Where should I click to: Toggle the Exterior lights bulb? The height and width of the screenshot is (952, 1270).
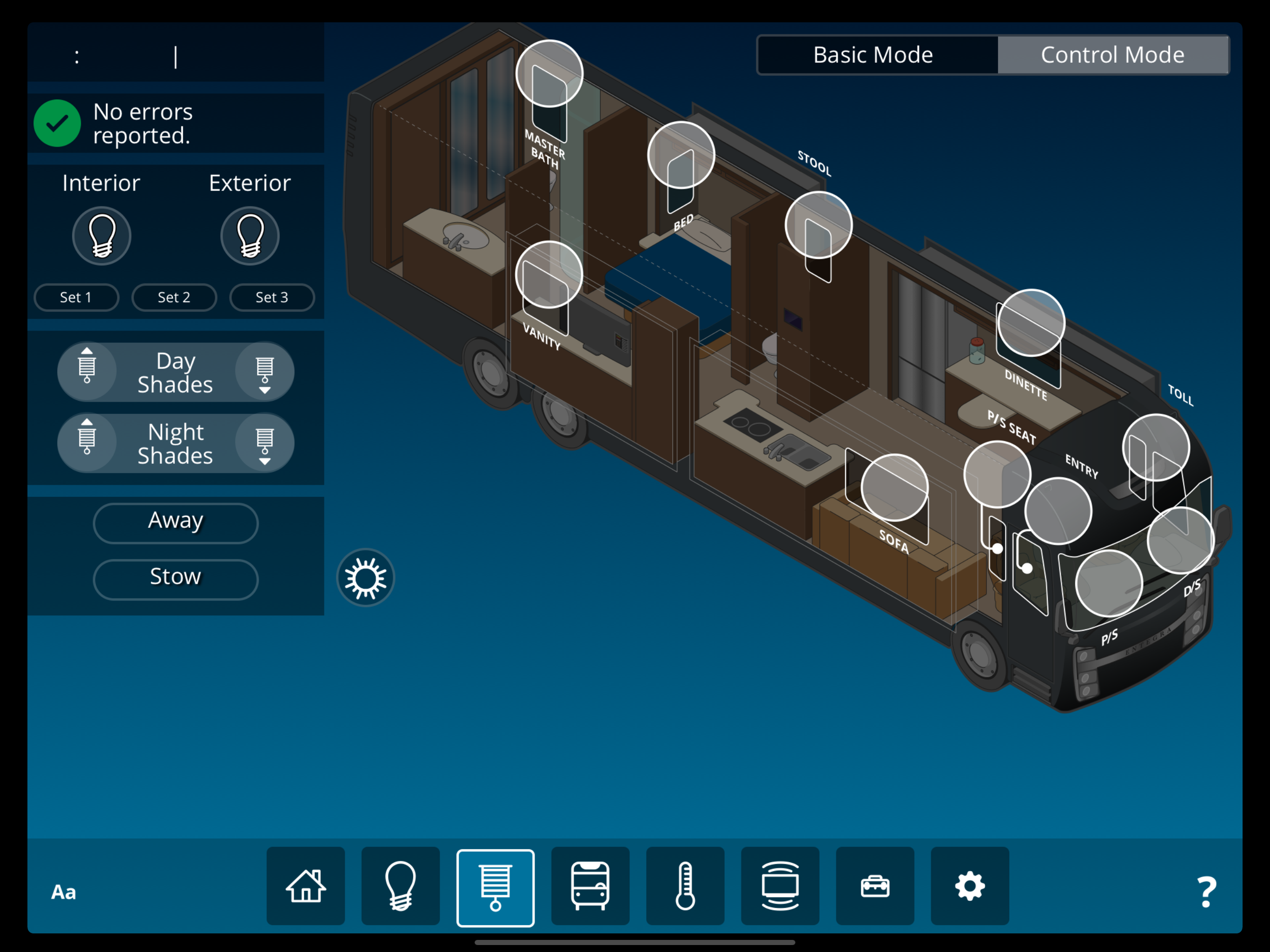[250, 235]
